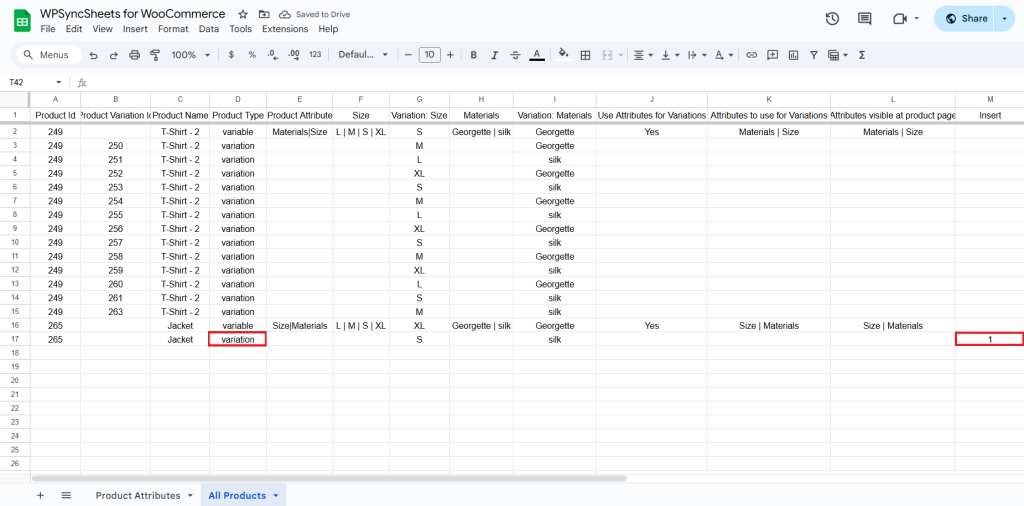This screenshot has width=1024, height=506.
Task: Toggle bold formatting
Action: tap(474, 55)
